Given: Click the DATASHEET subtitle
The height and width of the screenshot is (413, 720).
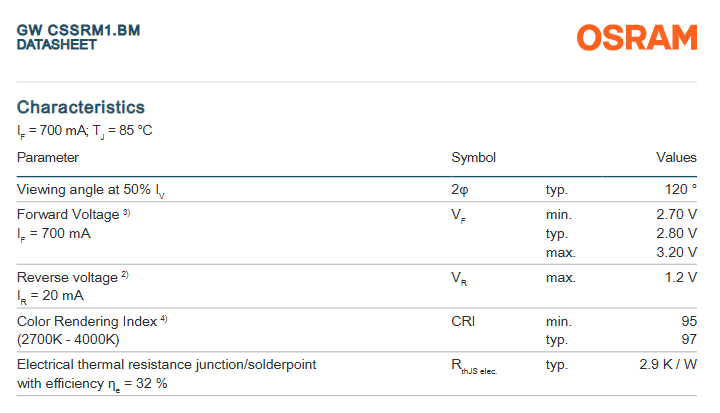Looking at the screenshot, I should (x=57, y=45).
